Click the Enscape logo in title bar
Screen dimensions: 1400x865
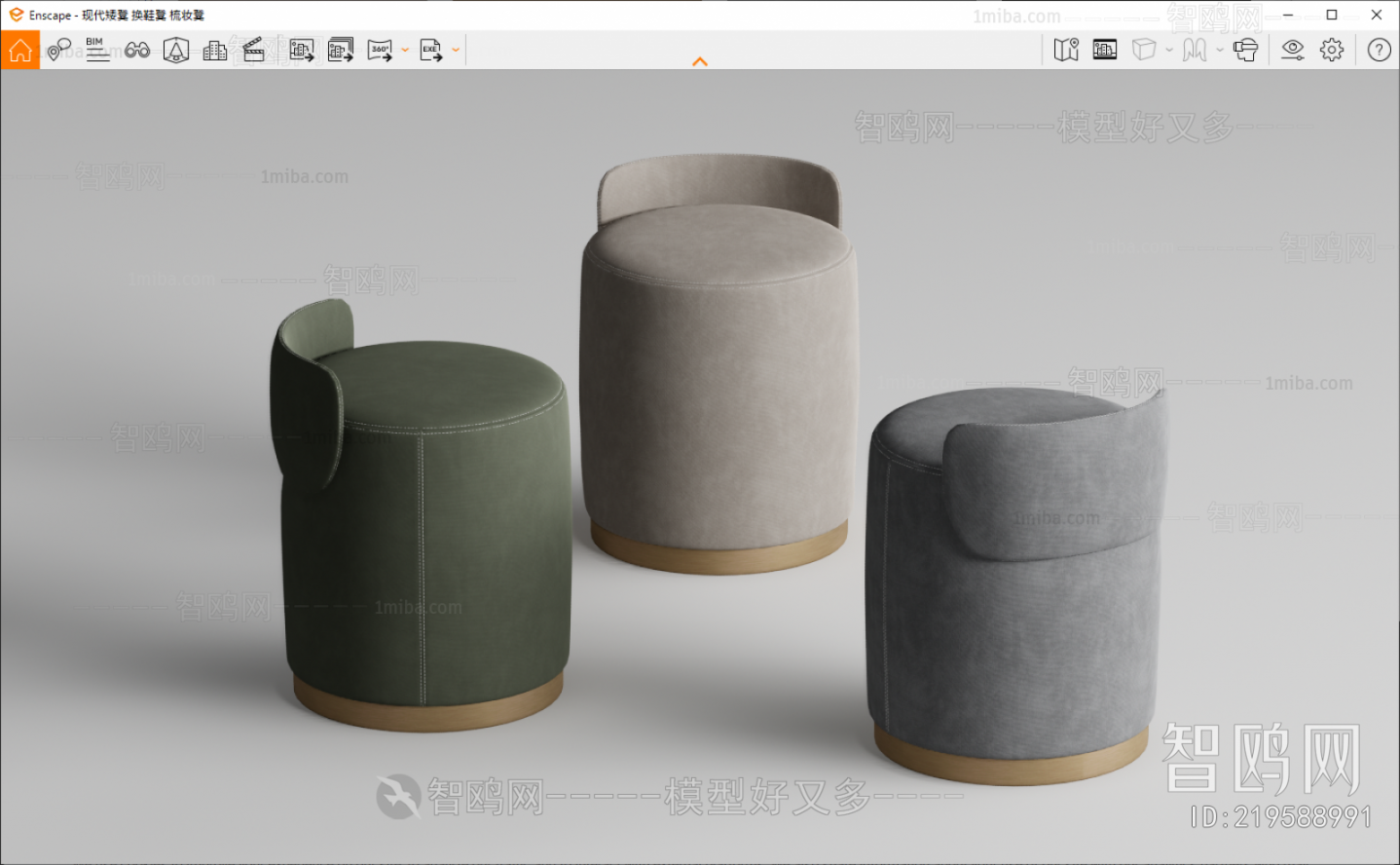16,15
